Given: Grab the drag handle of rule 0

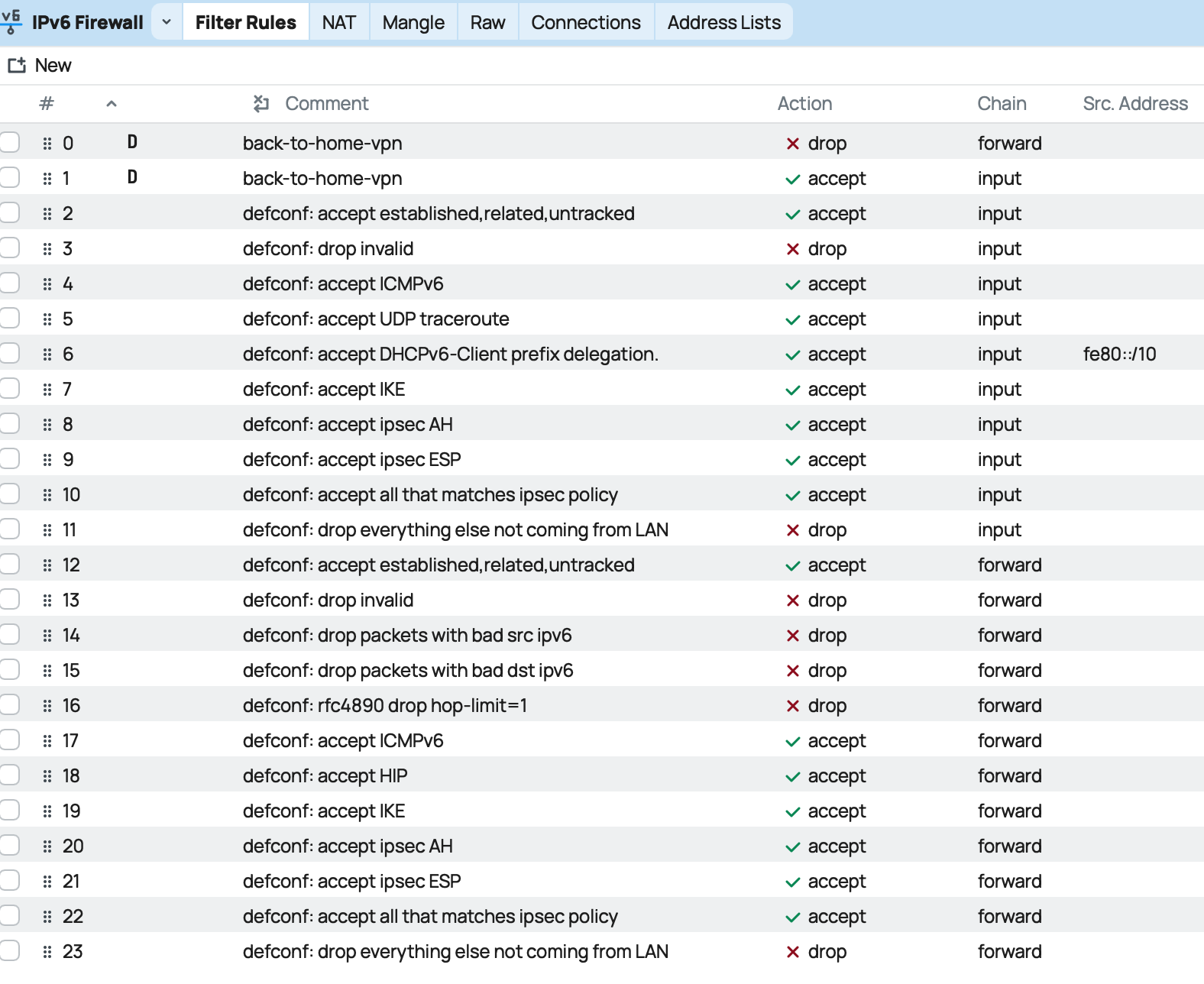Looking at the screenshot, I should click(x=47, y=144).
